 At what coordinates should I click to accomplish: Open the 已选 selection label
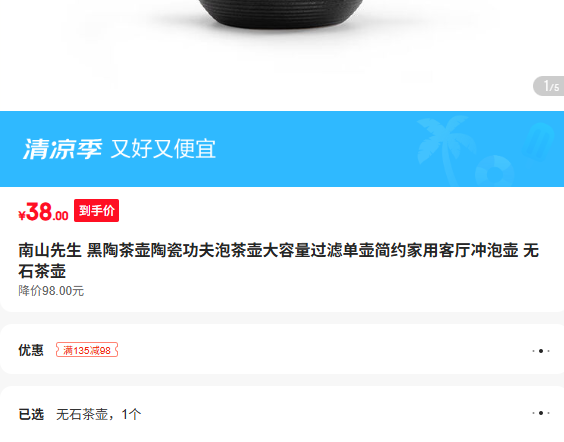click(x=31, y=414)
